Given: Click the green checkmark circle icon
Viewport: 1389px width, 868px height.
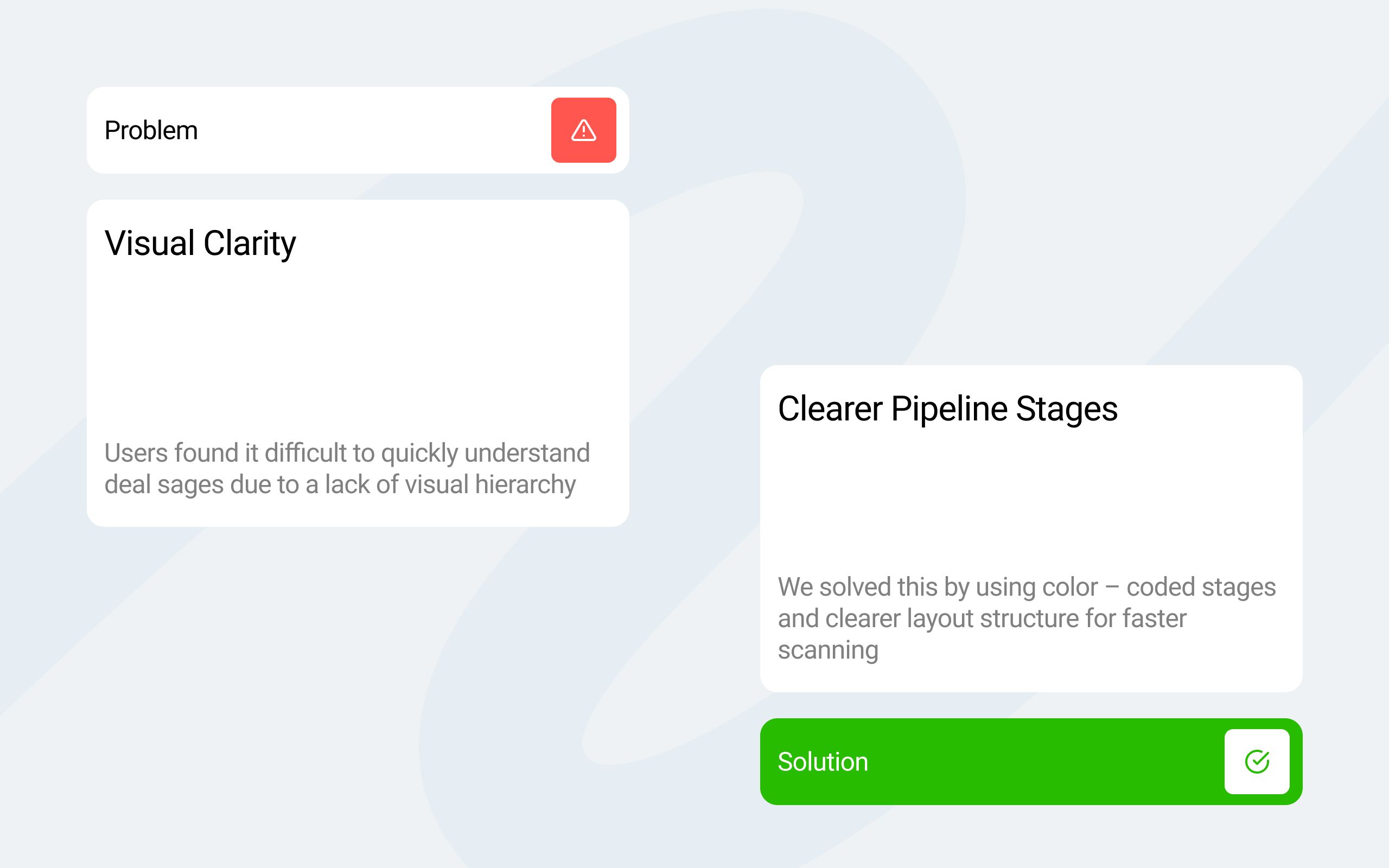Looking at the screenshot, I should tap(1257, 761).
